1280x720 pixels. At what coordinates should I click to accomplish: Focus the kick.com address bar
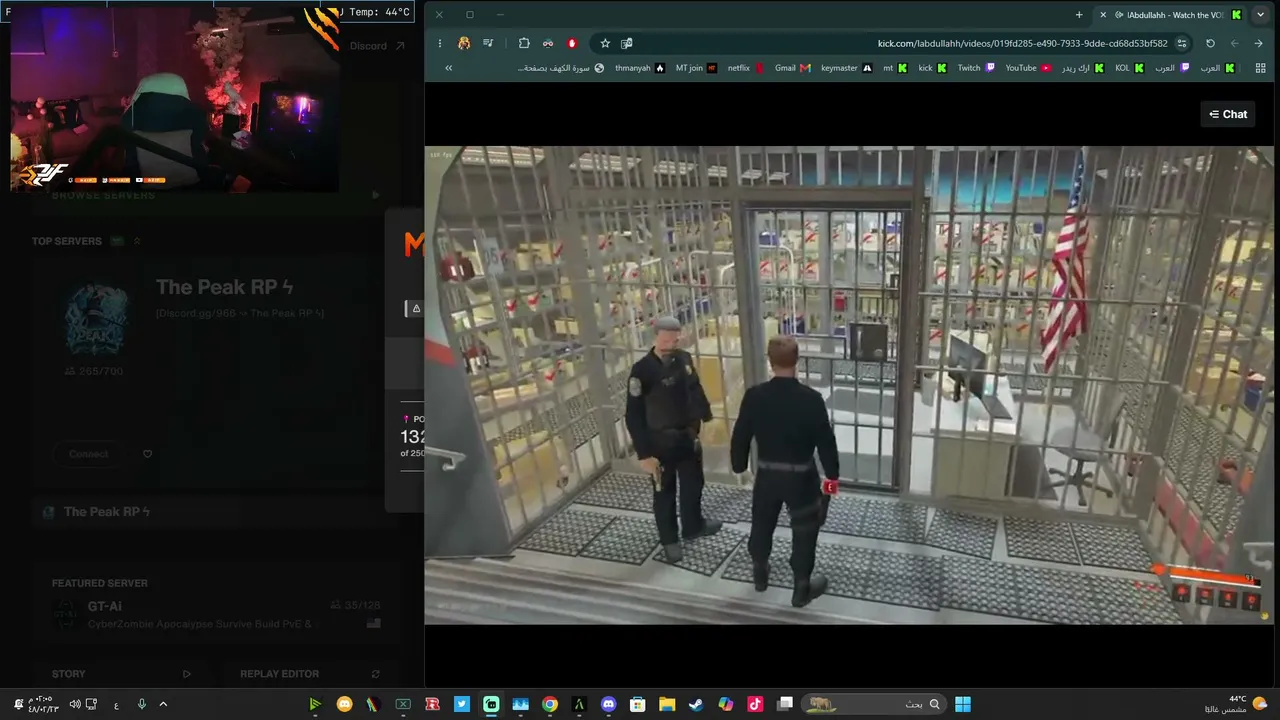pyautogui.click(x=890, y=43)
